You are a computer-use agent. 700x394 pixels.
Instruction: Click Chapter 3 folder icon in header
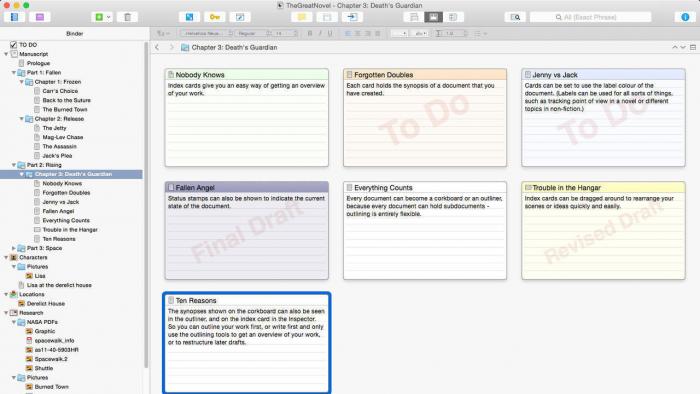click(x=185, y=47)
